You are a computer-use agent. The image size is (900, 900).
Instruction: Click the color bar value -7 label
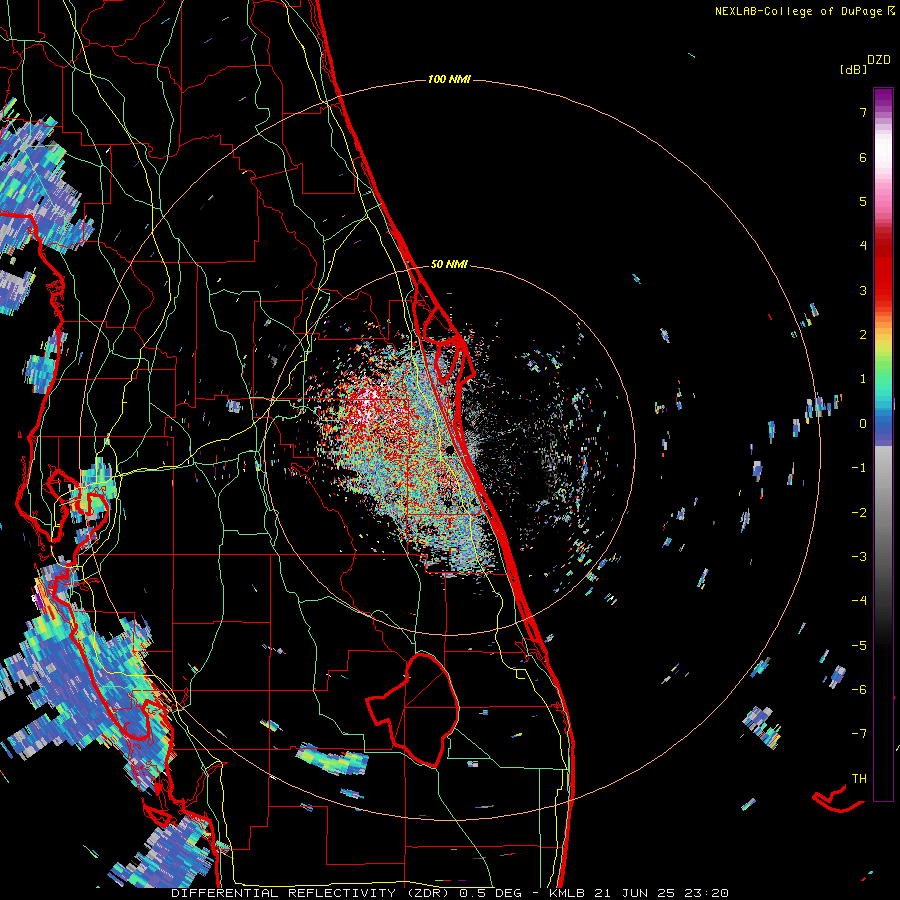click(859, 734)
